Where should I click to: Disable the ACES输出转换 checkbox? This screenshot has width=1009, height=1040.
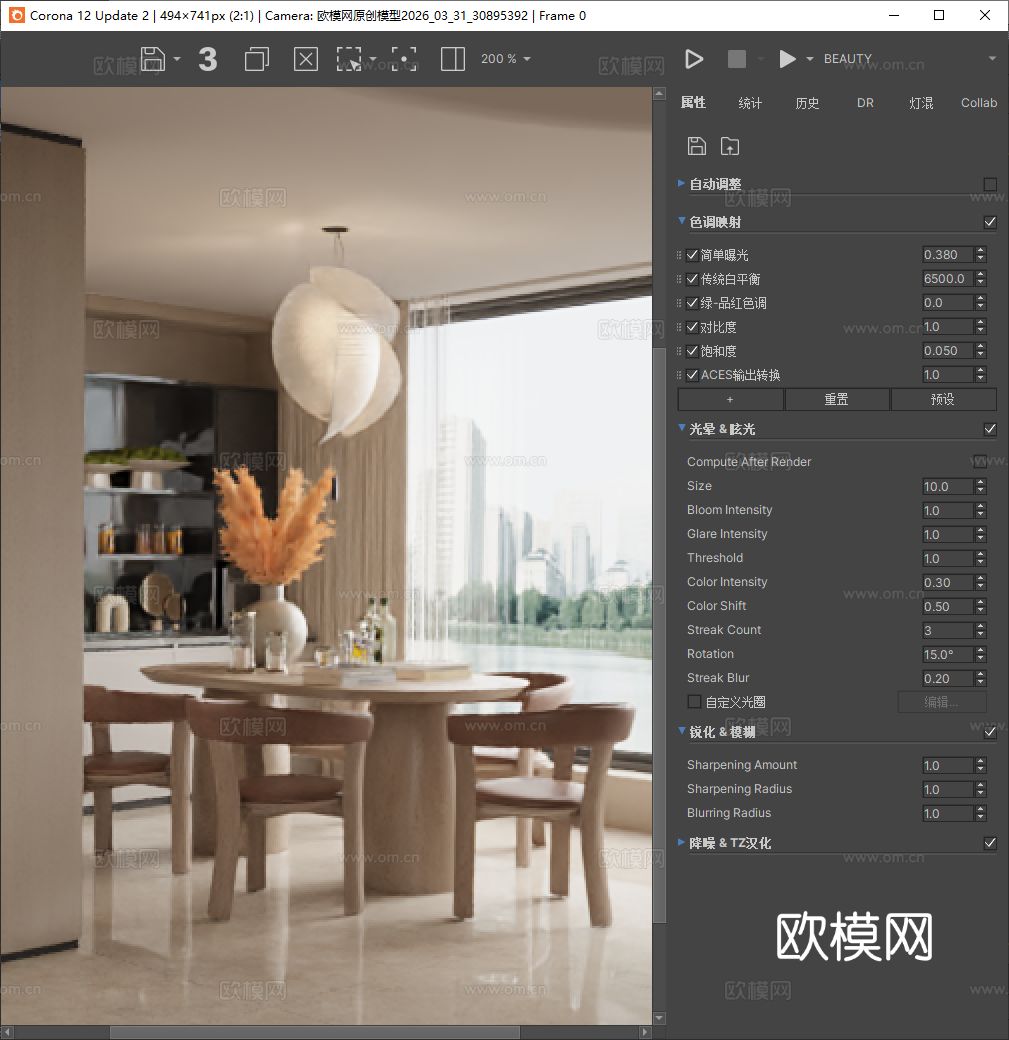(x=692, y=374)
